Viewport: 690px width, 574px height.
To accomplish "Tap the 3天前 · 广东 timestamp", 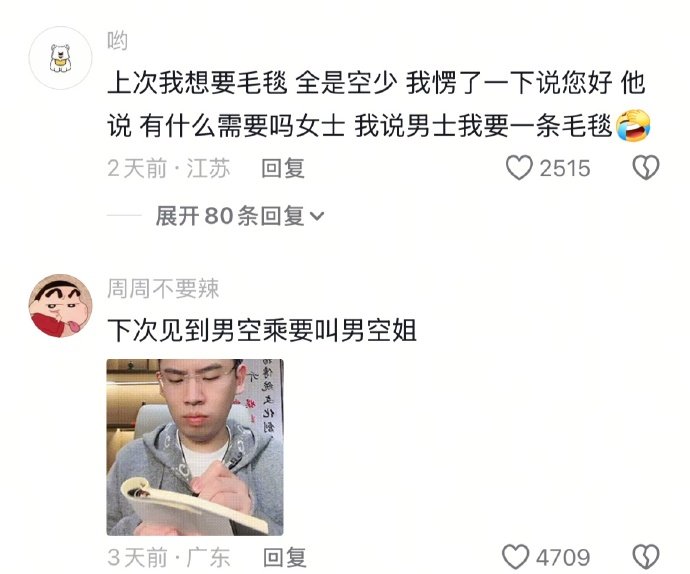I will click(169, 558).
